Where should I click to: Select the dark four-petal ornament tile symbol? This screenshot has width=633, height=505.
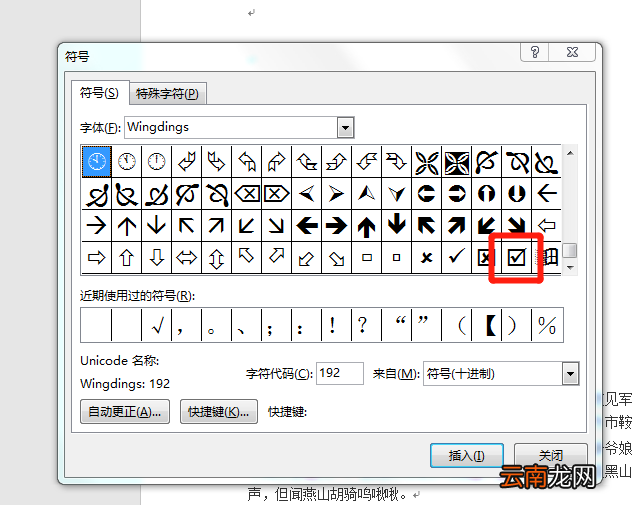click(x=457, y=161)
